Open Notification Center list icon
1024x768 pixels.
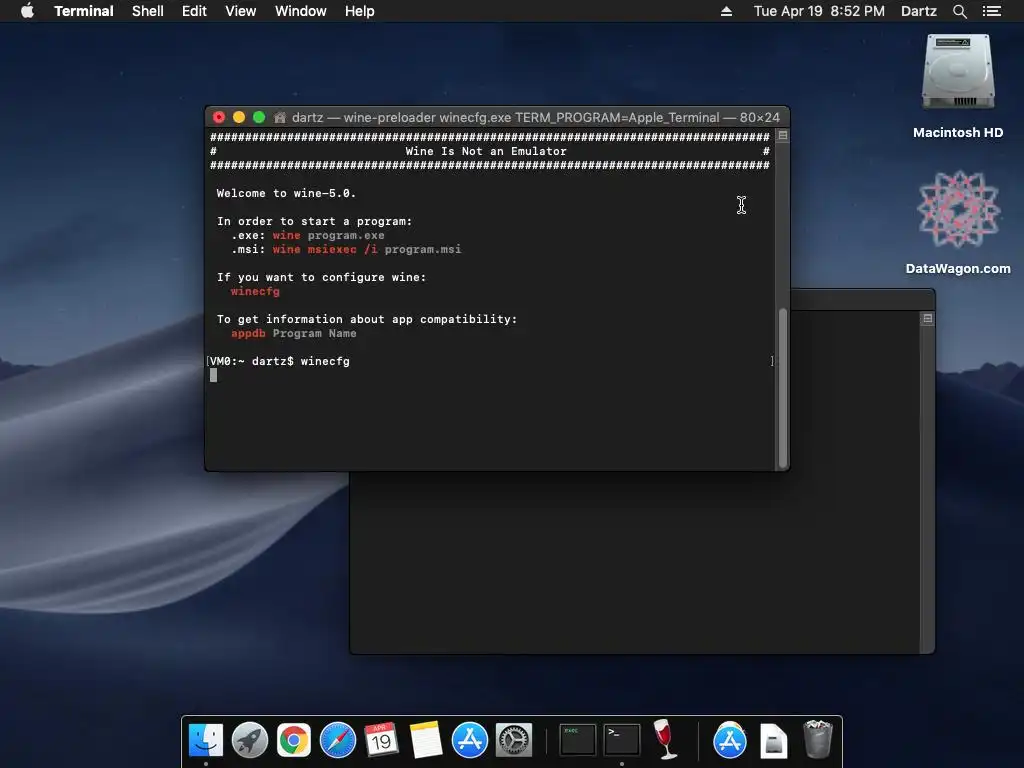991,11
